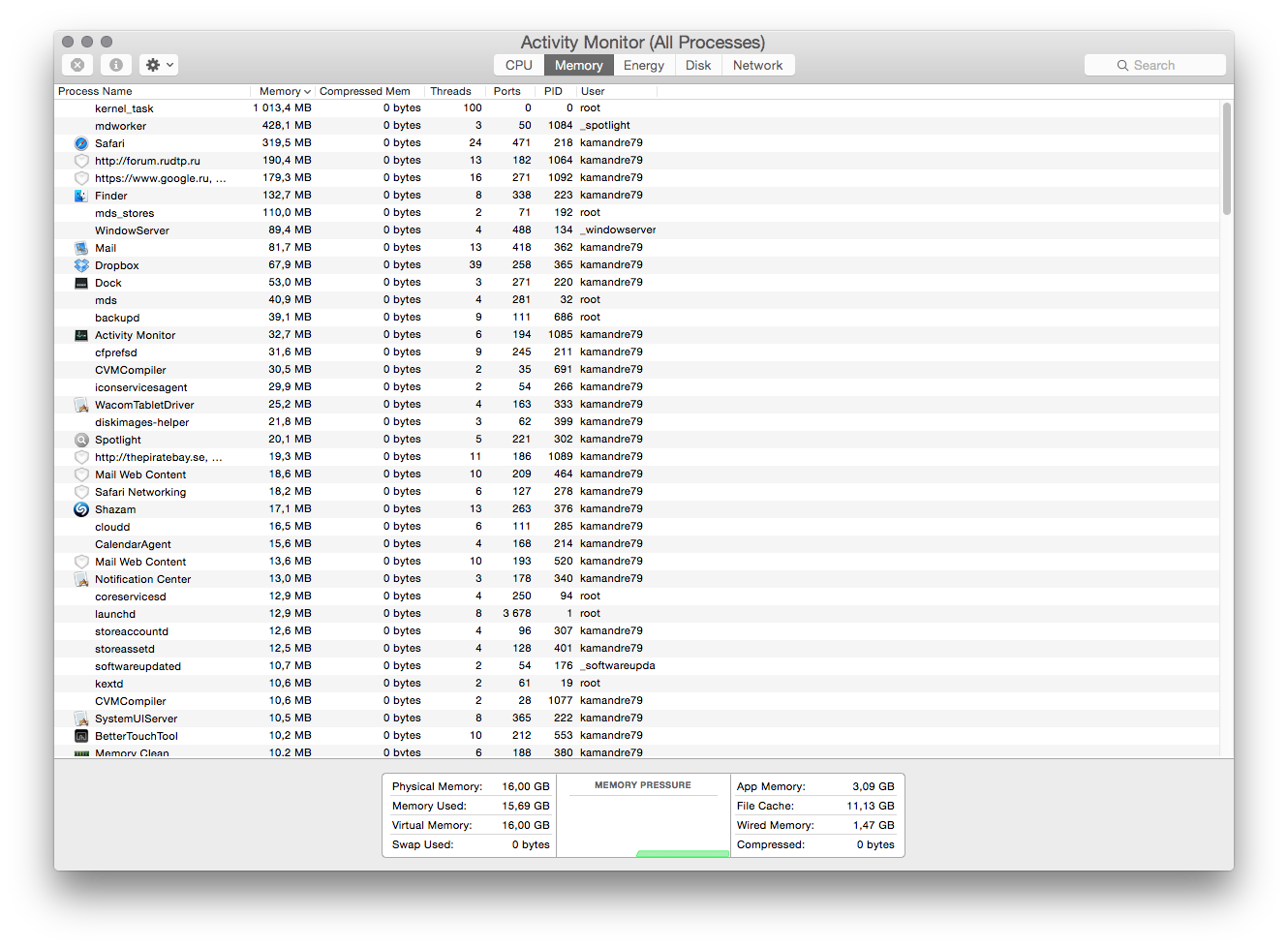Sort by Threads column header

point(455,91)
